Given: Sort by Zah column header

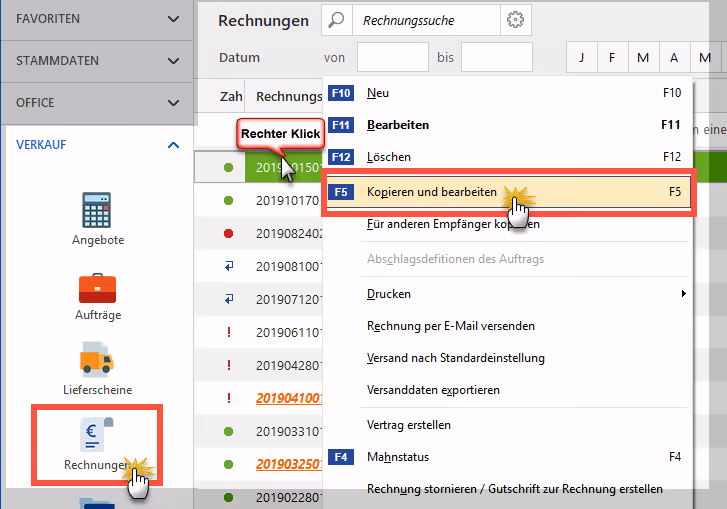Looking at the screenshot, I should 231,96.
